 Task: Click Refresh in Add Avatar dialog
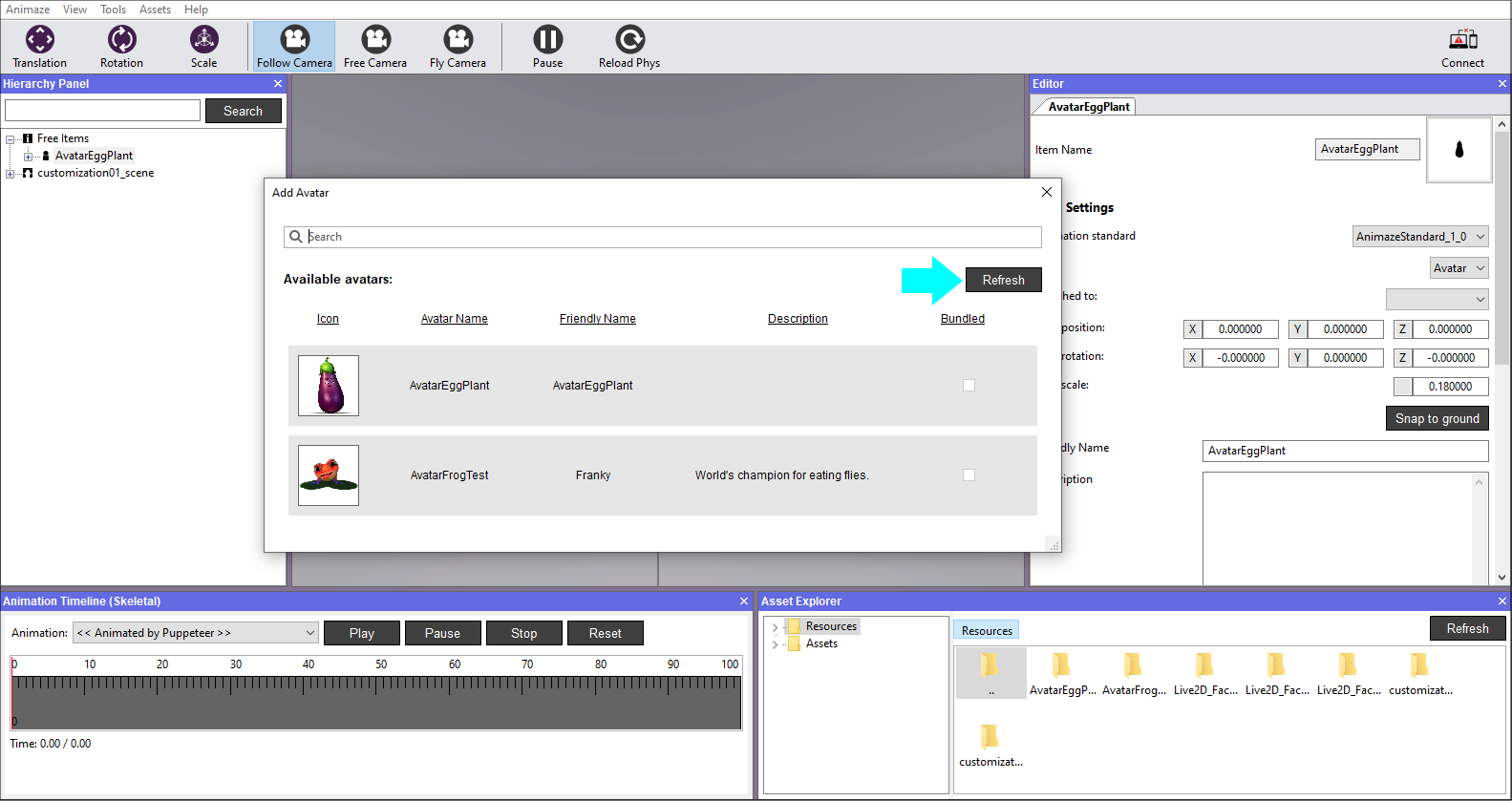(1003, 280)
